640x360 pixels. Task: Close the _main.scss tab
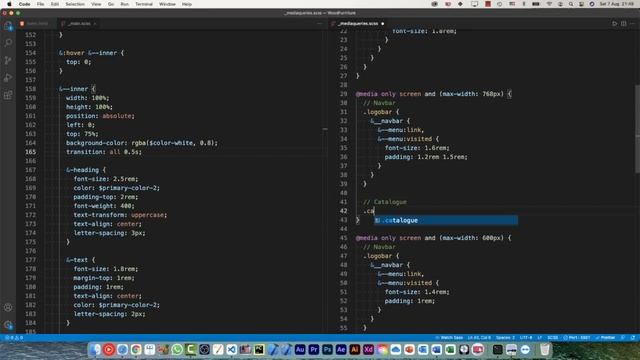pos(95,24)
